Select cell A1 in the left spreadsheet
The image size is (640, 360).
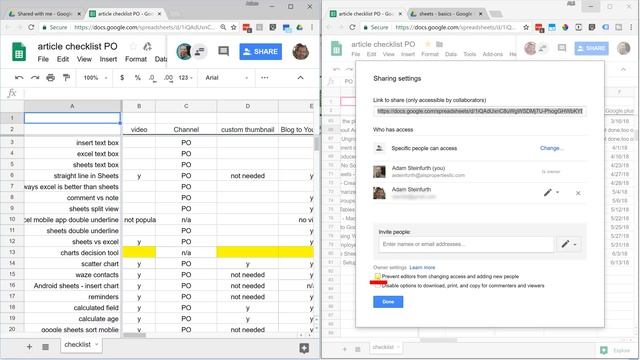pyautogui.click(x=72, y=118)
